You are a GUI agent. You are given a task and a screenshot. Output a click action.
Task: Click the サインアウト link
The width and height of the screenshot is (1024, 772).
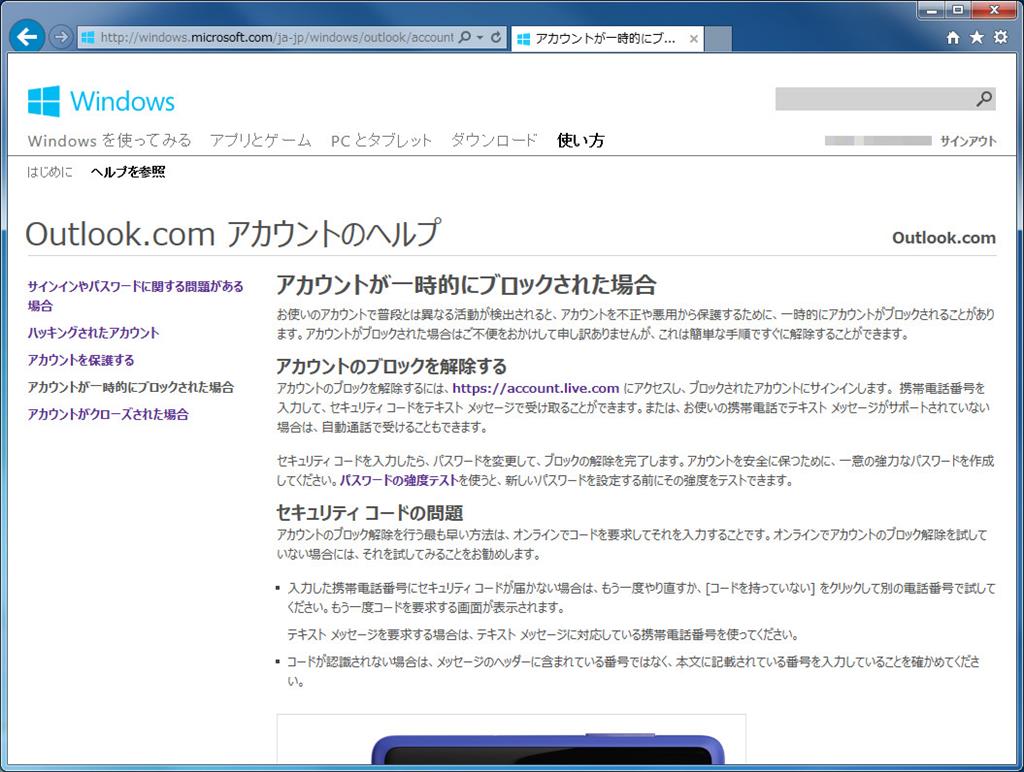968,141
